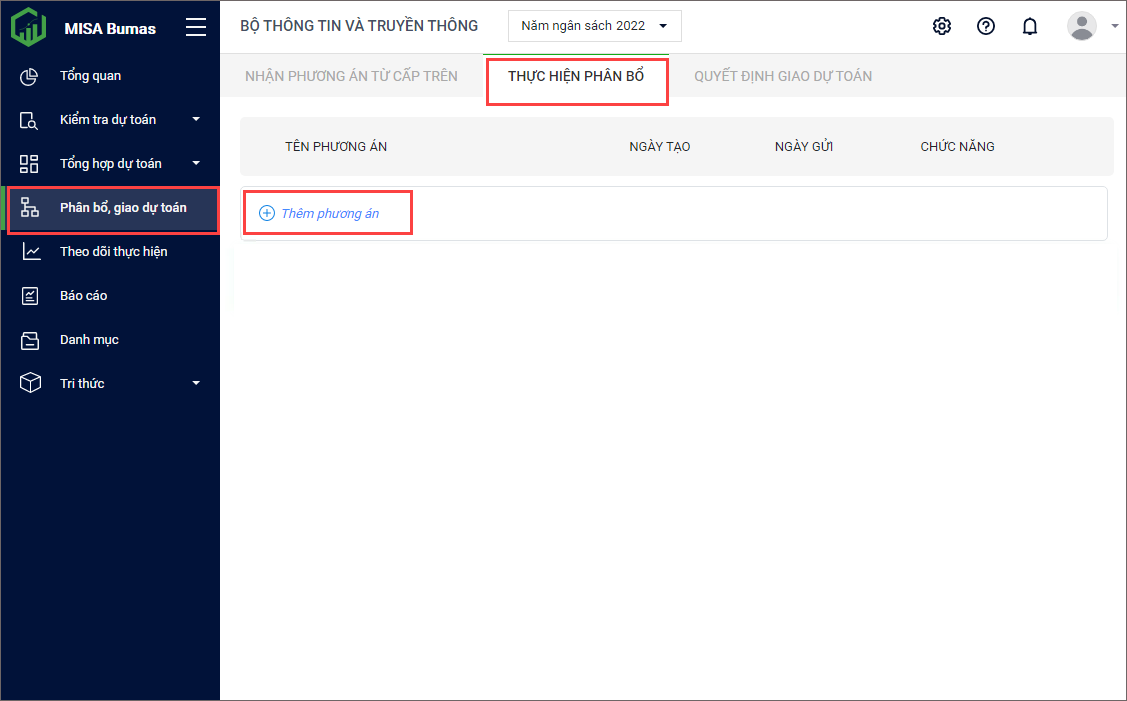This screenshot has width=1127, height=701.
Task: Click the Danh mục sidebar icon
Action: [x=30, y=340]
